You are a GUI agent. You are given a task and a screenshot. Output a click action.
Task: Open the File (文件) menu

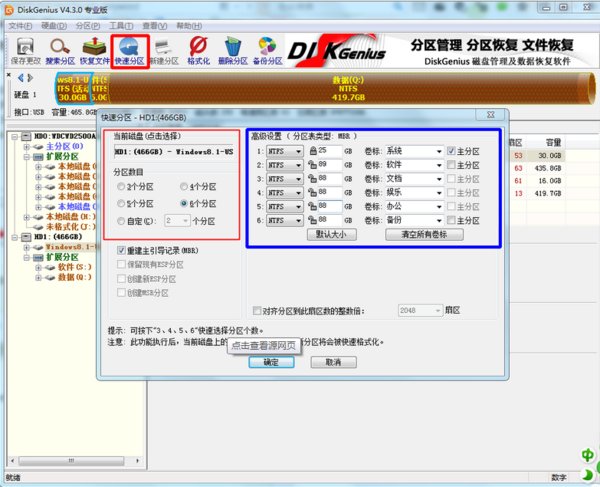coord(20,26)
